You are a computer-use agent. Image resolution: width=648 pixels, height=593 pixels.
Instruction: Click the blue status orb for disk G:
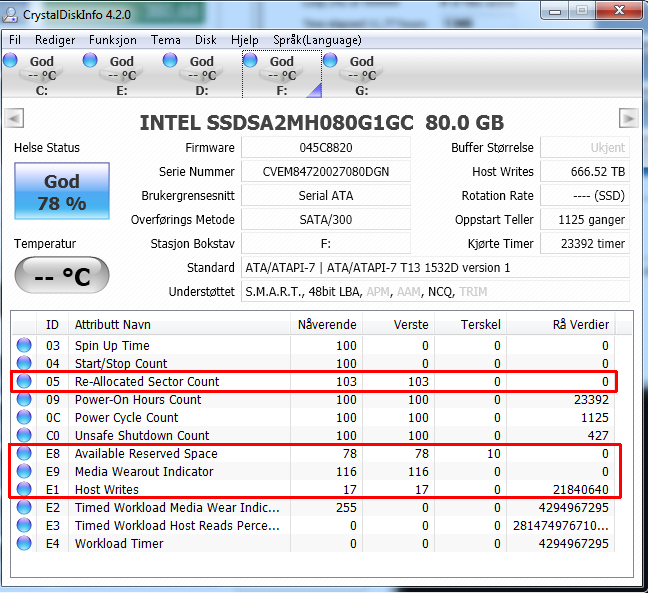point(330,60)
